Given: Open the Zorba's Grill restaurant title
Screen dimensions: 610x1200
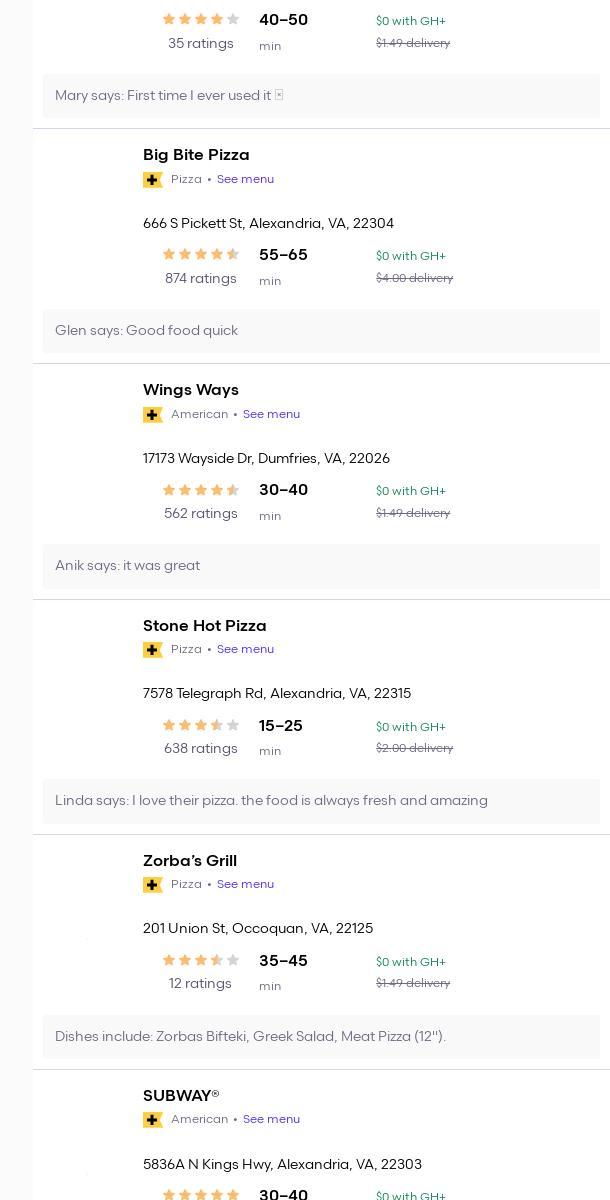Looking at the screenshot, I should [x=190, y=861].
